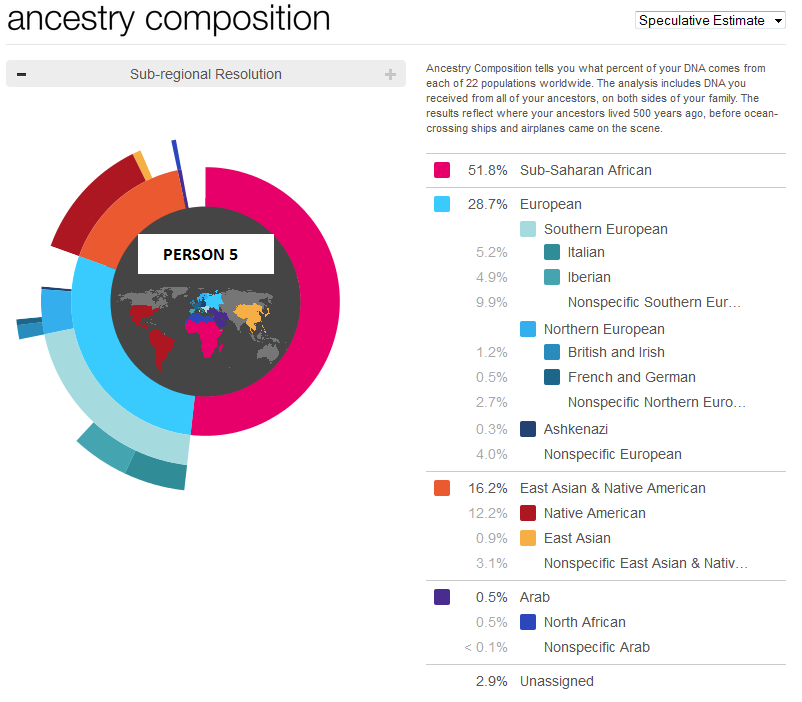
Task: Click the Iberian population label
Action: 587,277
